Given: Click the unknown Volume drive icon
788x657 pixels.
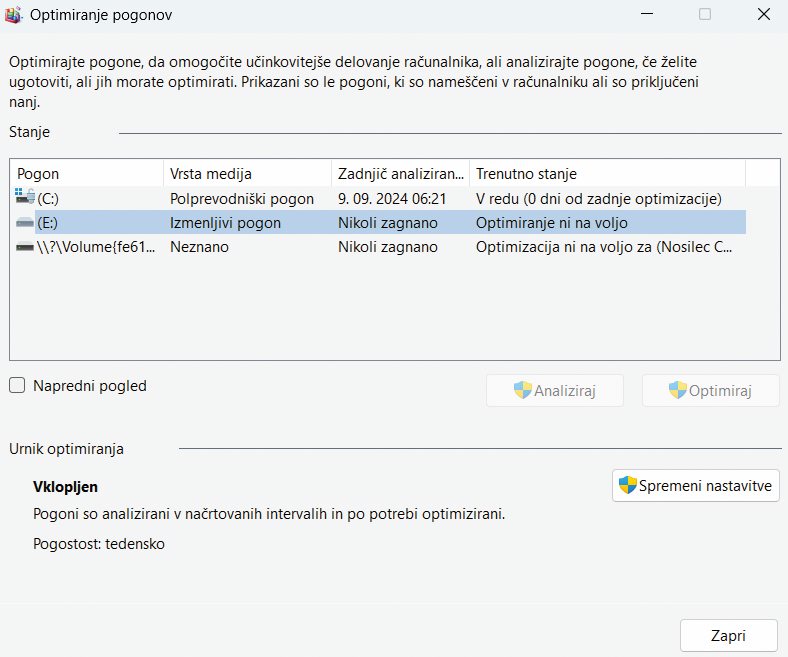Looking at the screenshot, I should 25,247.
